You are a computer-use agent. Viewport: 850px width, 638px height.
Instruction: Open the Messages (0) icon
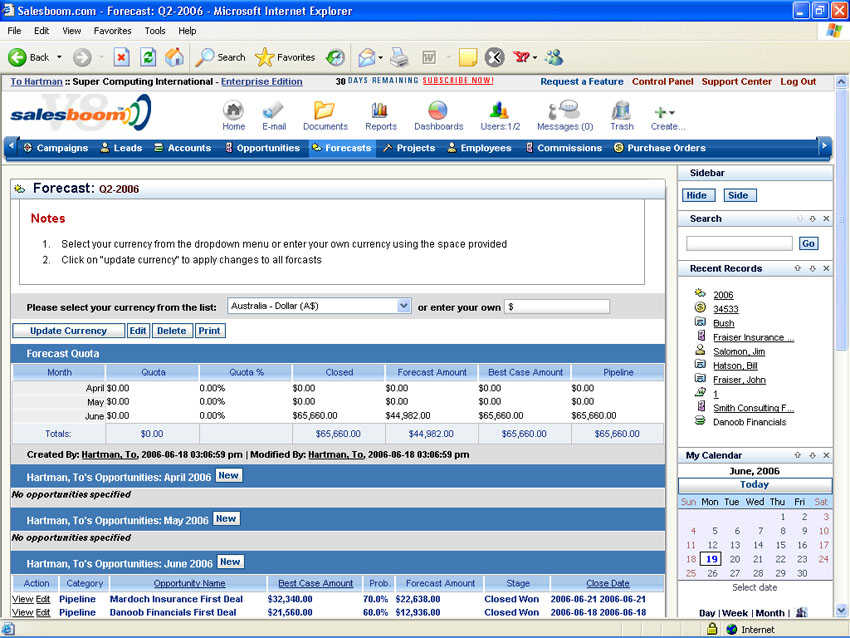[x=565, y=112]
